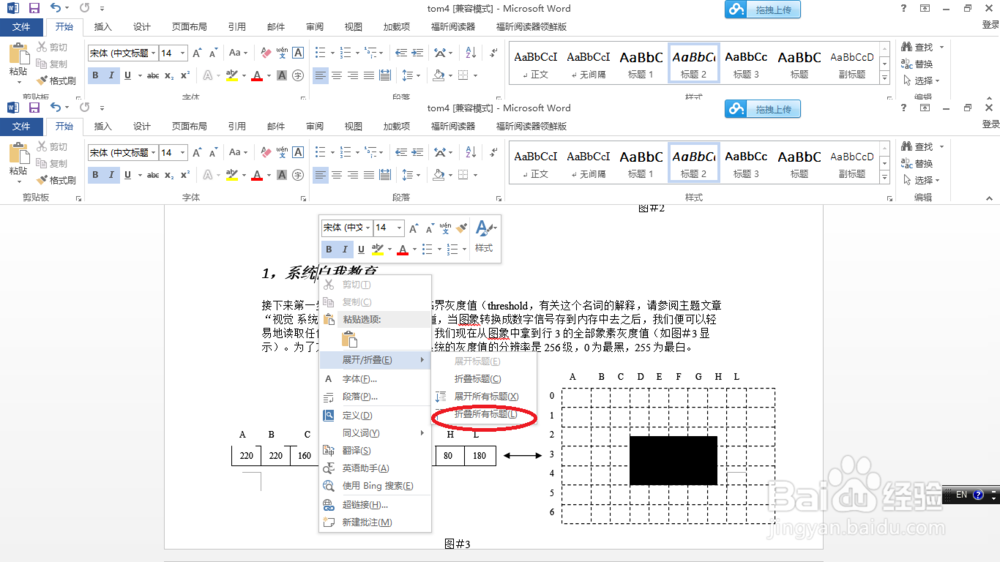1000x562 pixels.
Task: Open Aa change case dropdown in the lower ribbon
Action: [238, 152]
